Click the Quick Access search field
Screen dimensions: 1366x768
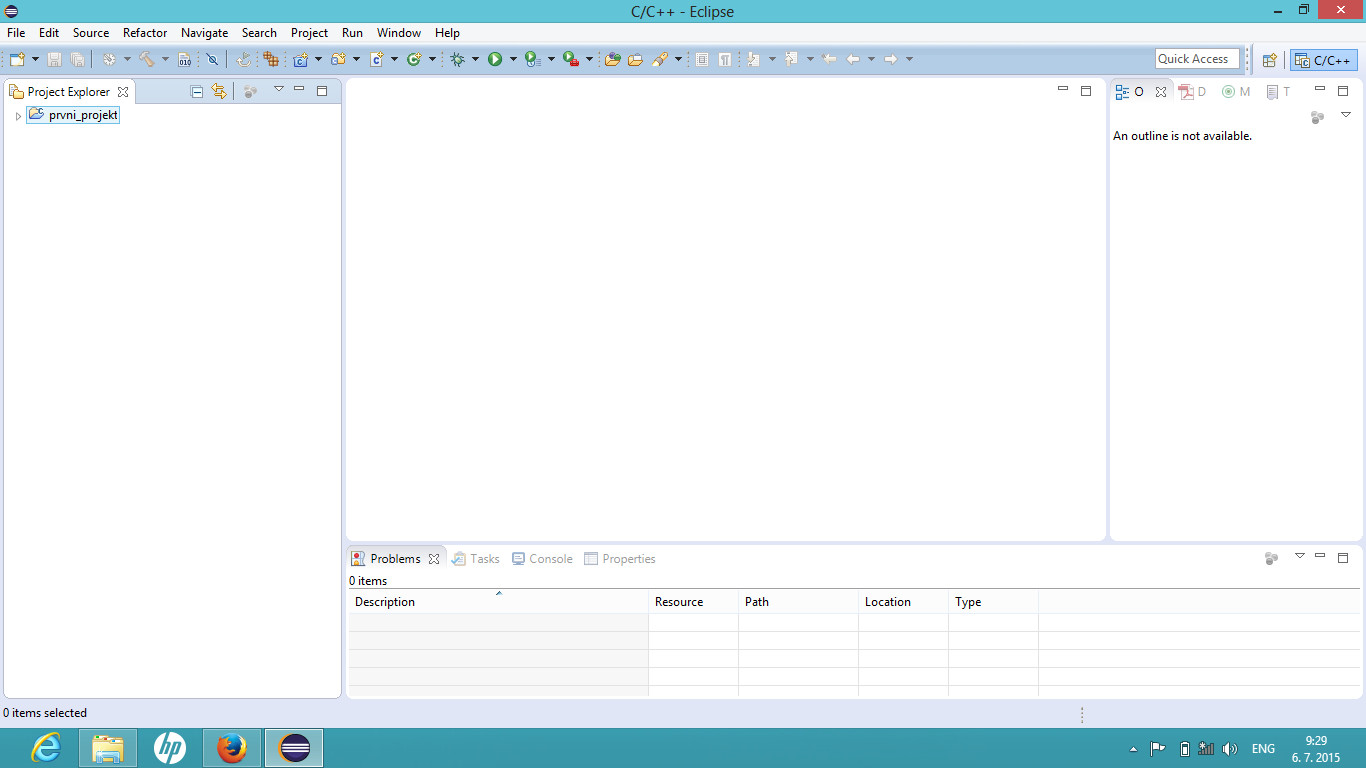pos(1196,59)
